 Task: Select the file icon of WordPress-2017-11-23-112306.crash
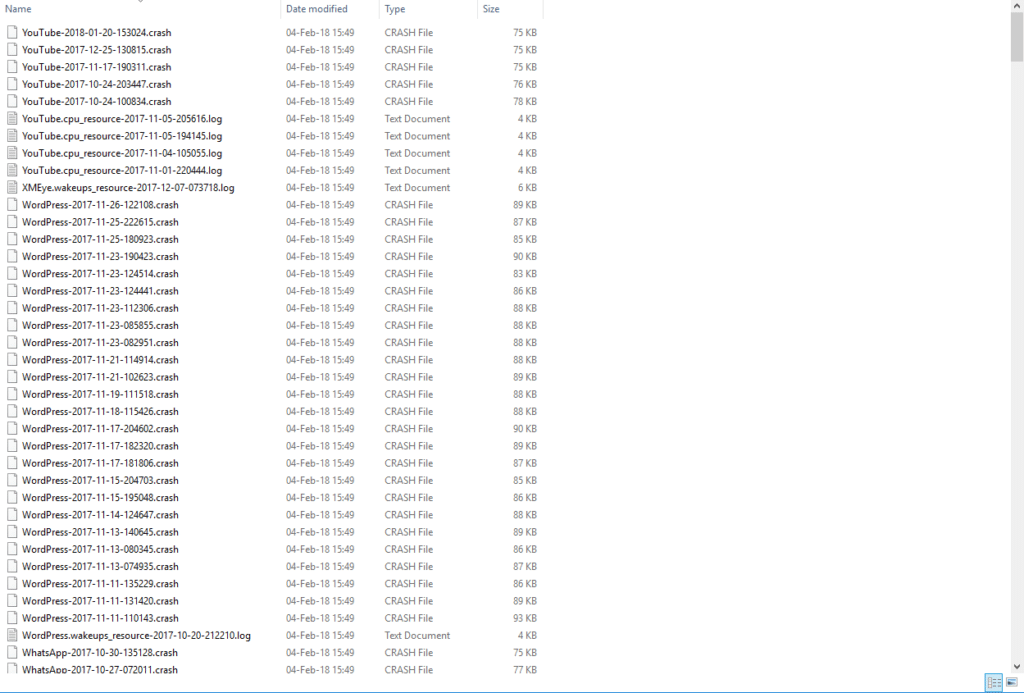(12, 308)
